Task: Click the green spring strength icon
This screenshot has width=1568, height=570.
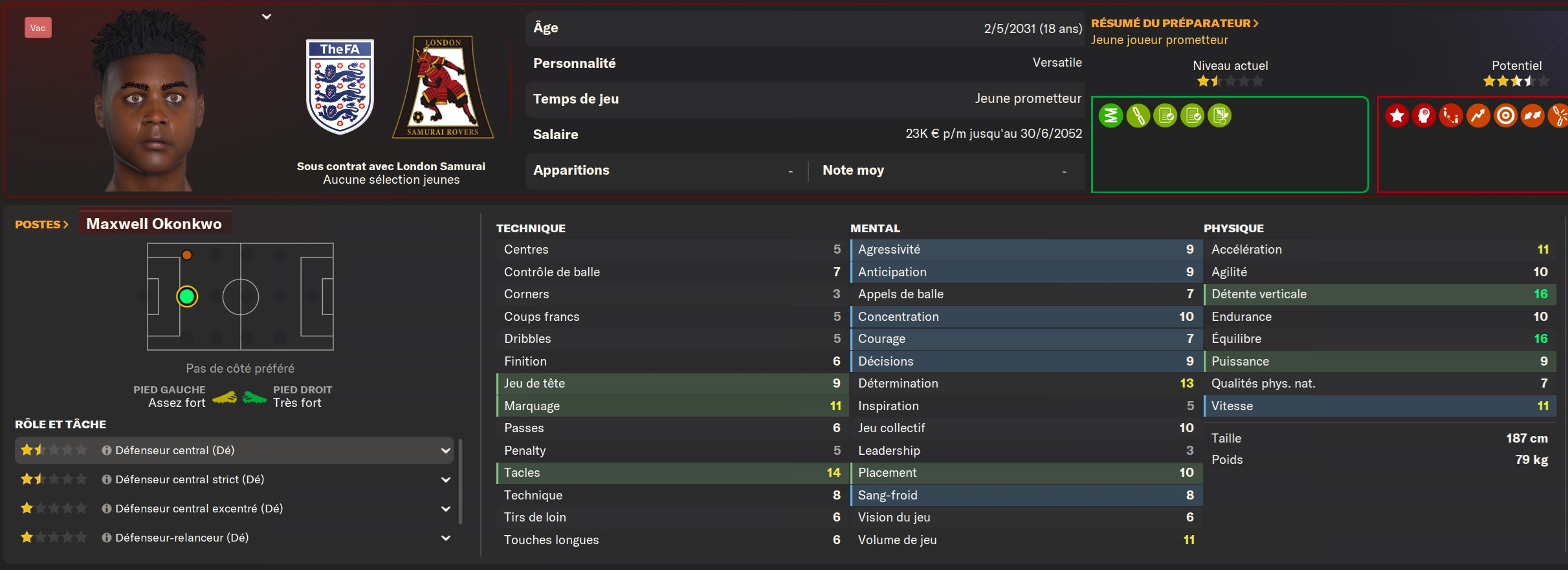Action: 1110,116
